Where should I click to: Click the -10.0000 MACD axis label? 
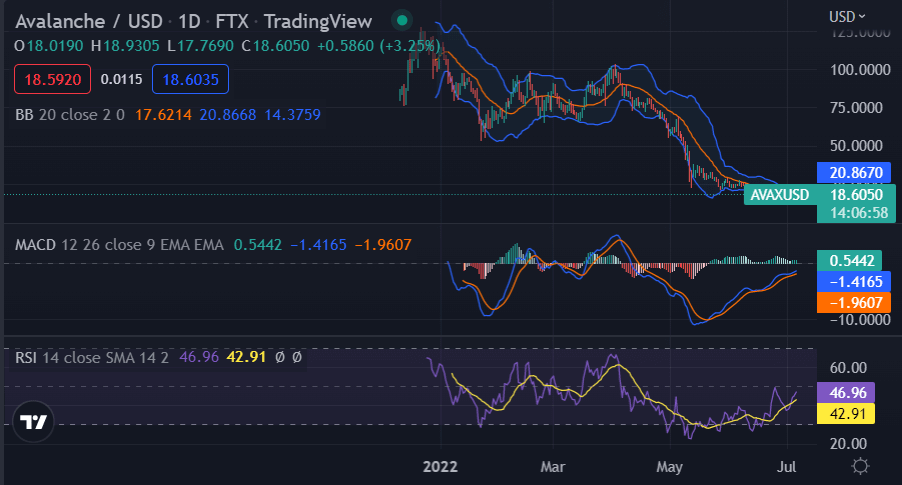pos(860,319)
